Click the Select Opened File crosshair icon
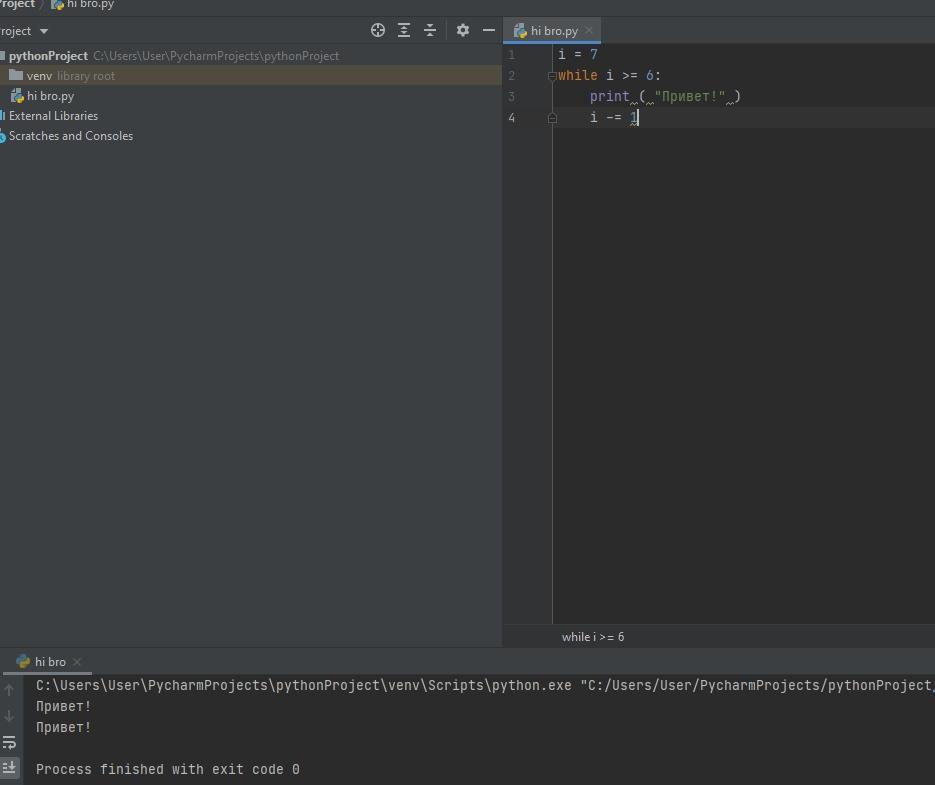The height and width of the screenshot is (785, 935). click(378, 30)
